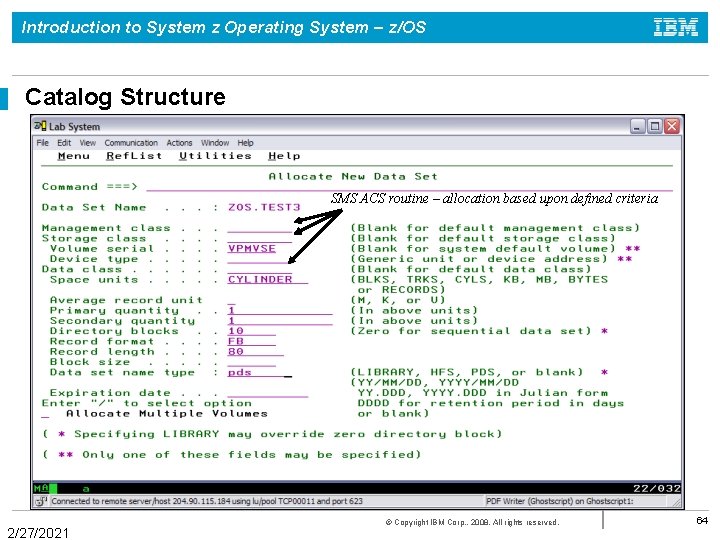Click in the Command input line
This screenshot has height=540, width=720.
pyautogui.click(x=410, y=186)
